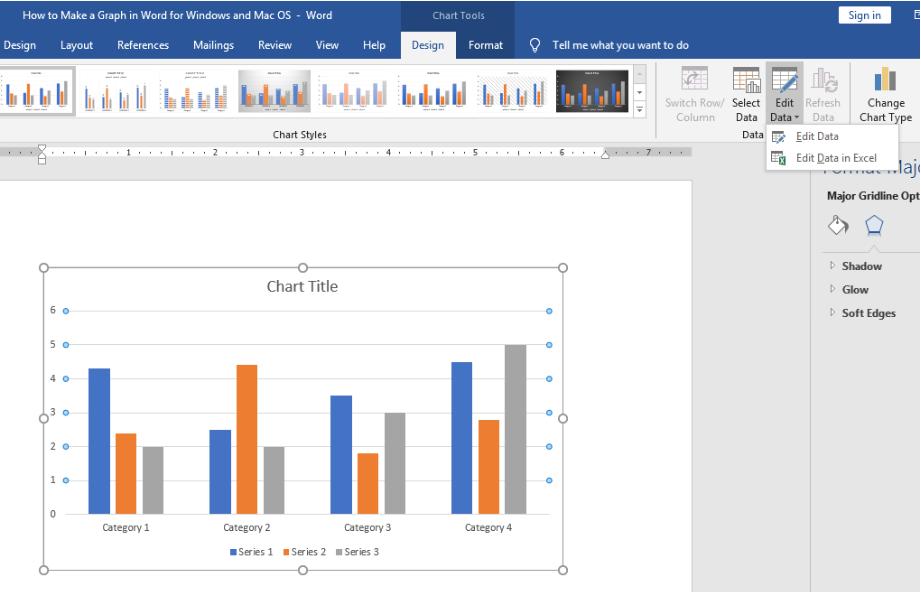Viewport: 921px width, 593px height.
Task: Expand the Glow section
Action: pyautogui.click(x=851, y=289)
